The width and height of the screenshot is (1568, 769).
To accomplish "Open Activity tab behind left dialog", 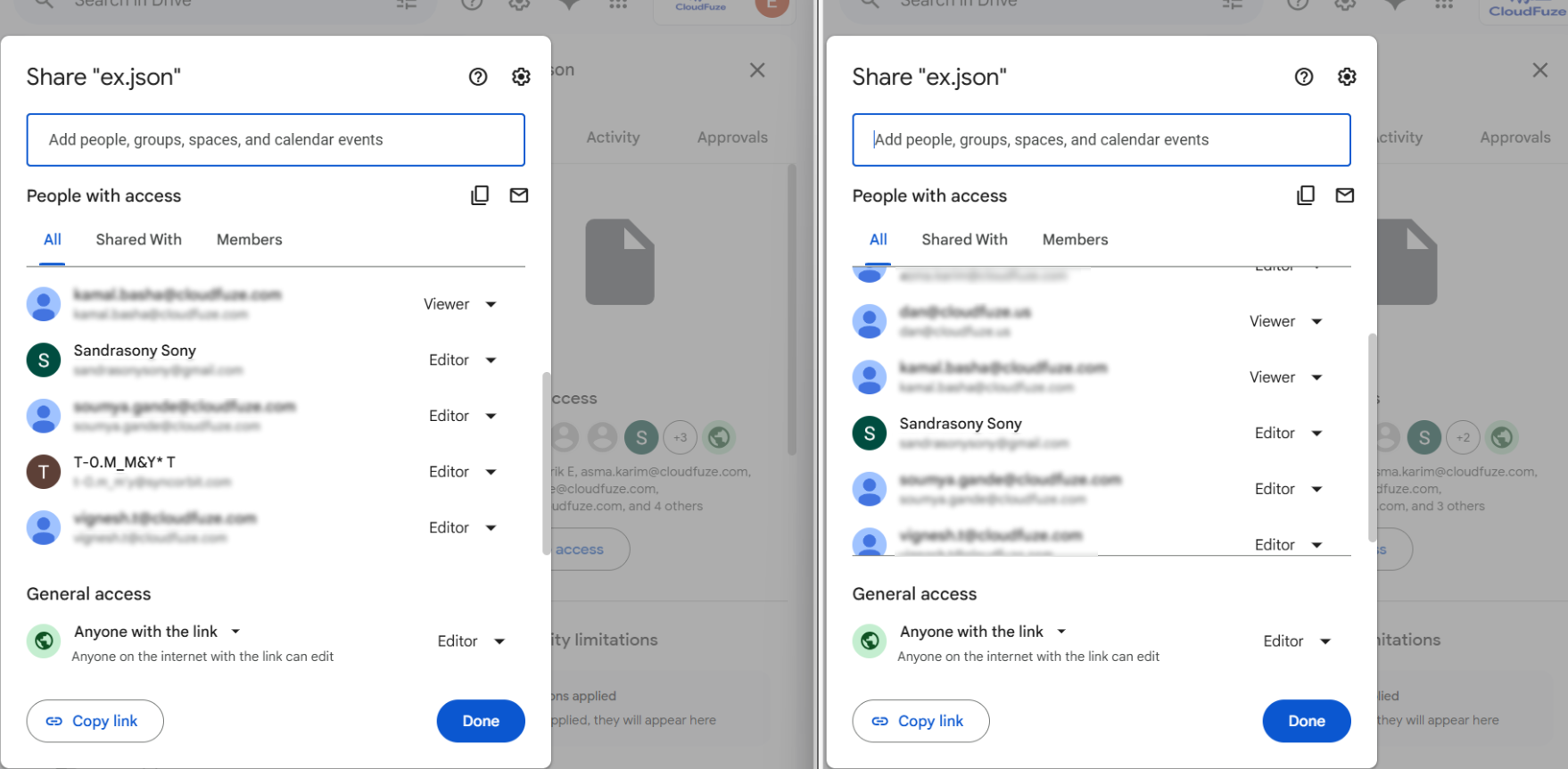I will point(613,137).
